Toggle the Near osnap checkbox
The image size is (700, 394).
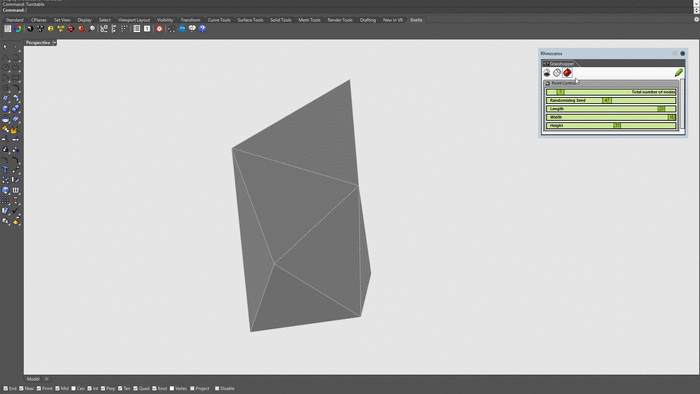tap(21, 389)
